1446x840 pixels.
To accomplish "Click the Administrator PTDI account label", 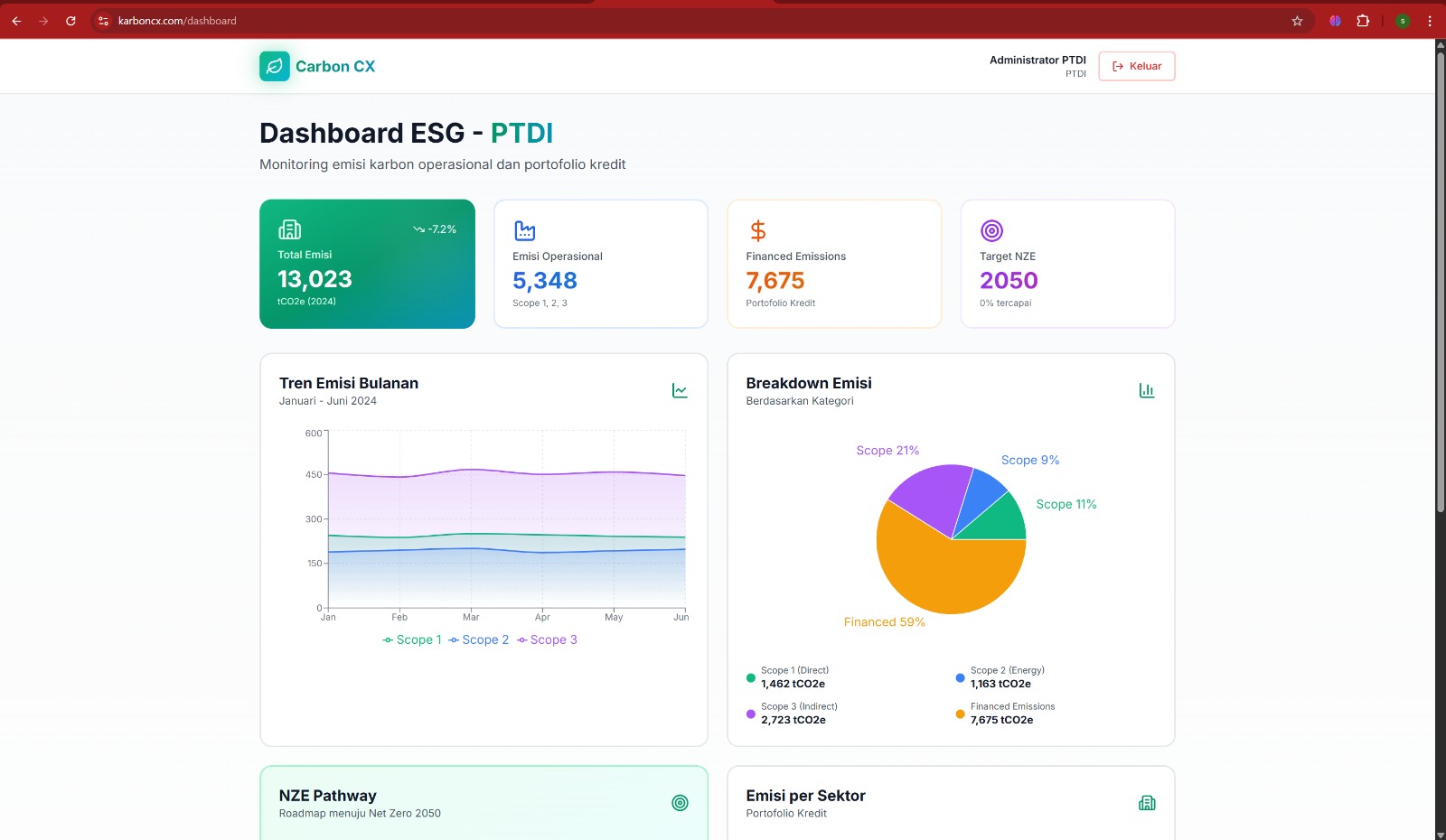I will pos(1038,60).
